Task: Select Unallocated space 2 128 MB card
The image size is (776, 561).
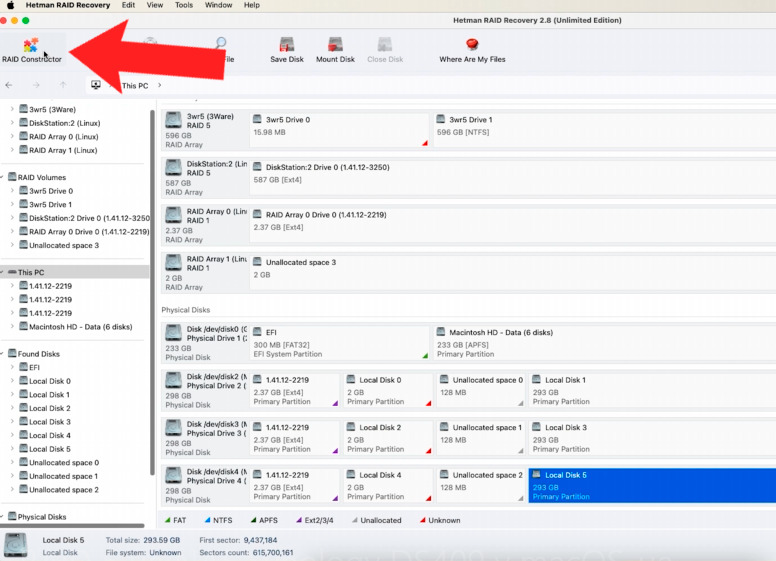Action: point(481,485)
